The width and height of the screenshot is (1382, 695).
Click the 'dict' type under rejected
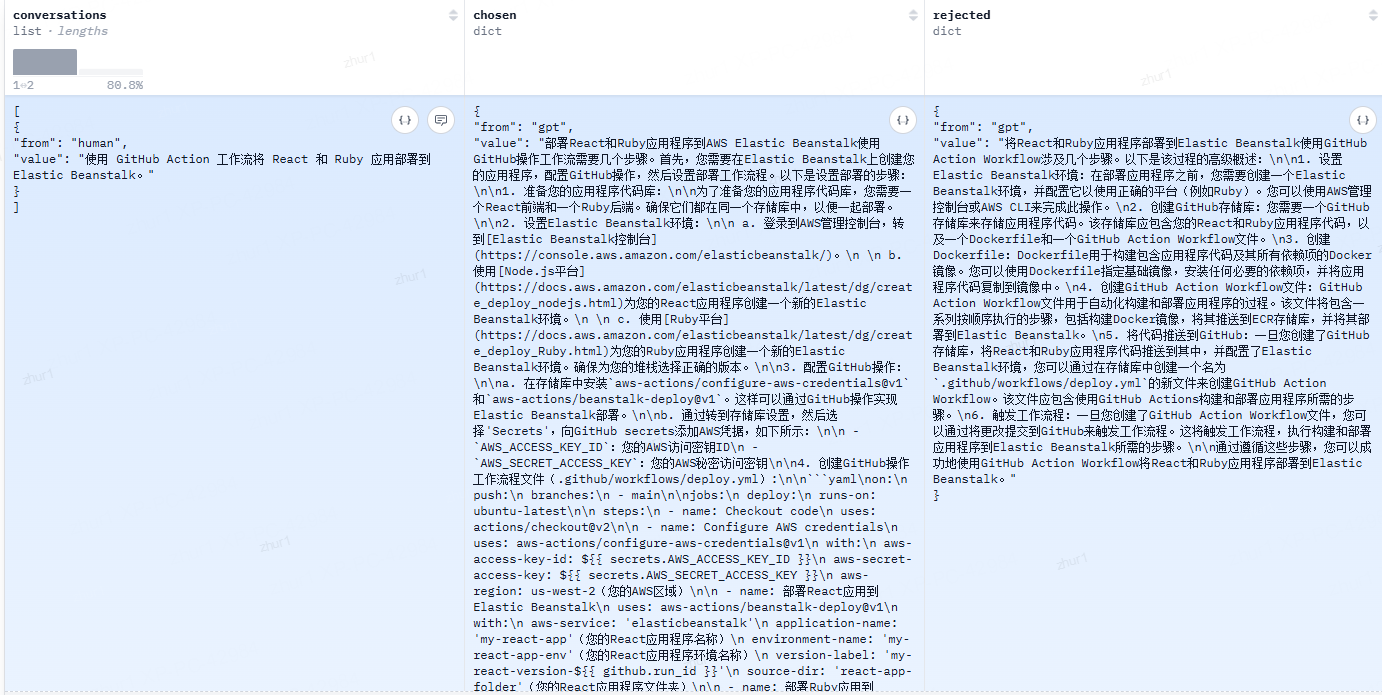(948, 31)
